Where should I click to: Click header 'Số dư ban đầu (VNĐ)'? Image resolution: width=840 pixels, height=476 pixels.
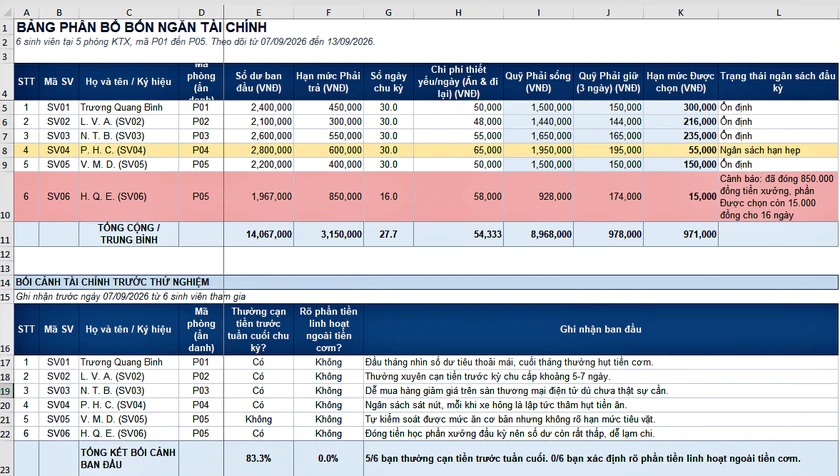[x=259, y=82]
